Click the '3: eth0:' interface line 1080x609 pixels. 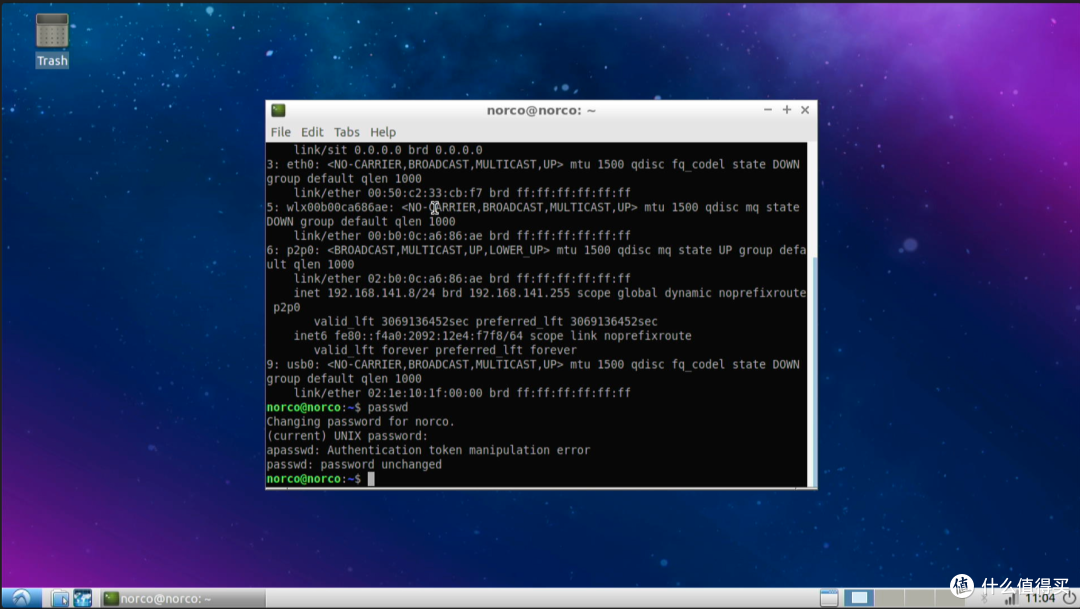[533, 165]
